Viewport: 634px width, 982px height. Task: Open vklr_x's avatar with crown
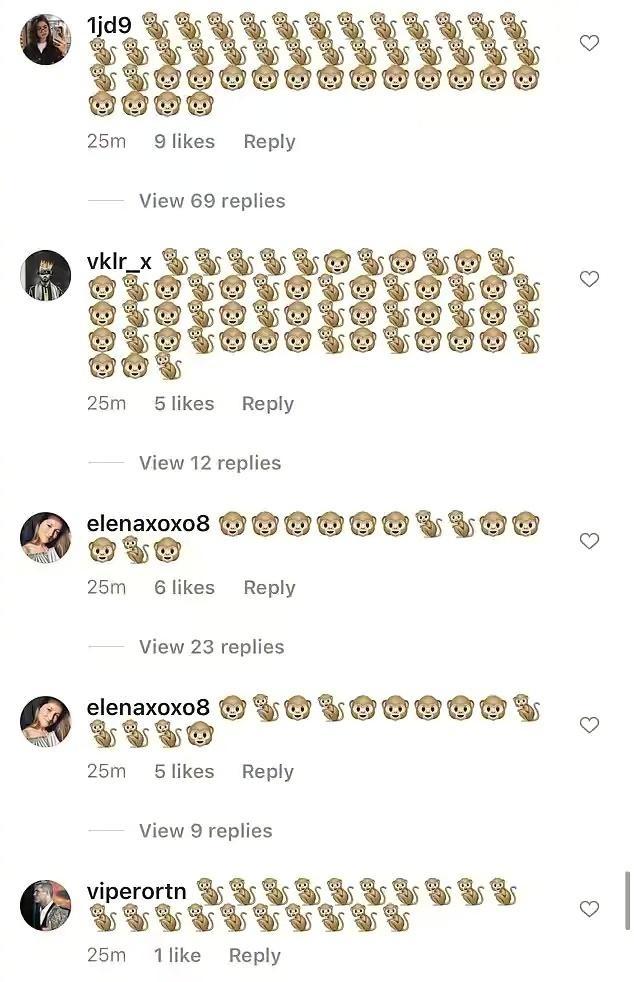tap(46, 276)
